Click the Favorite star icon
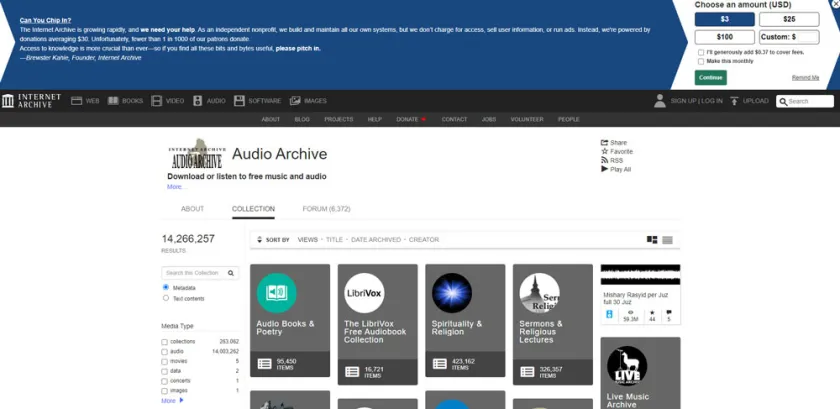The width and height of the screenshot is (840, 409). pos(604,151)
